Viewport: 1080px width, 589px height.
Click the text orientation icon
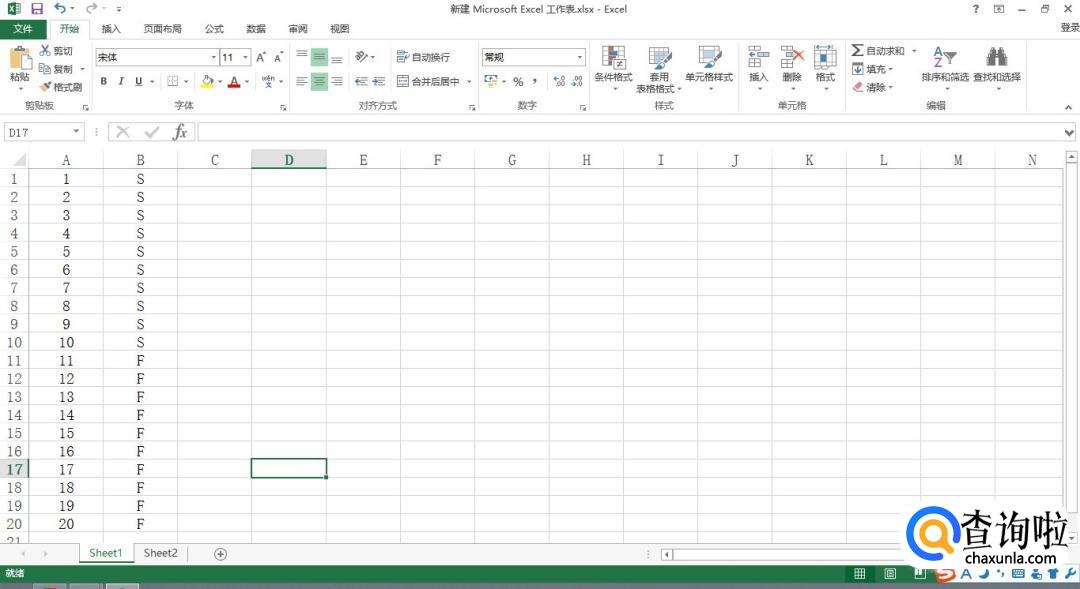click(362, 57)
